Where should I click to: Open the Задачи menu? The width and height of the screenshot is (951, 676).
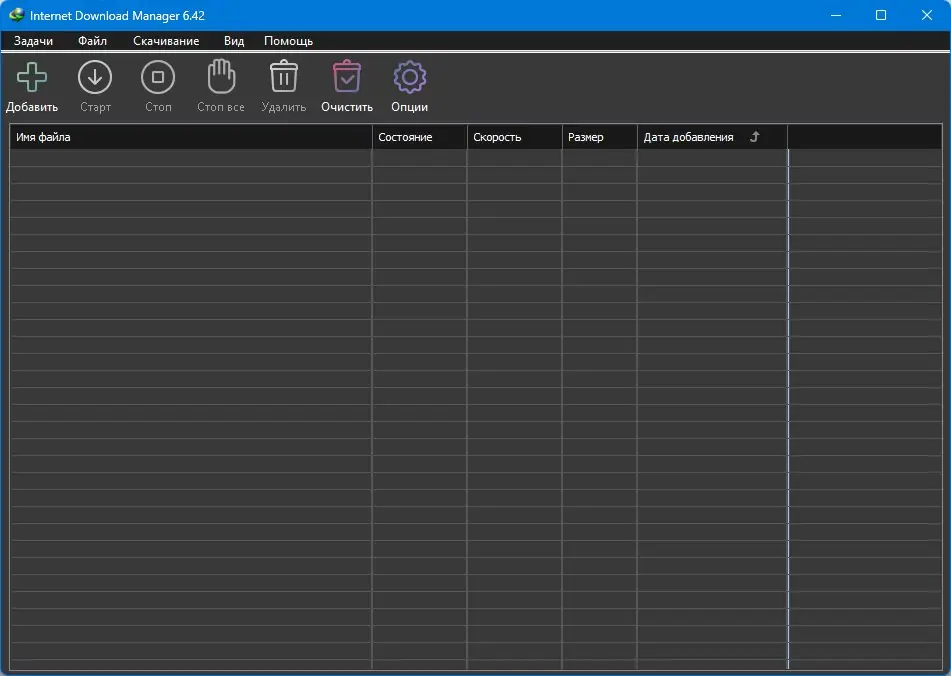[33, 41]
